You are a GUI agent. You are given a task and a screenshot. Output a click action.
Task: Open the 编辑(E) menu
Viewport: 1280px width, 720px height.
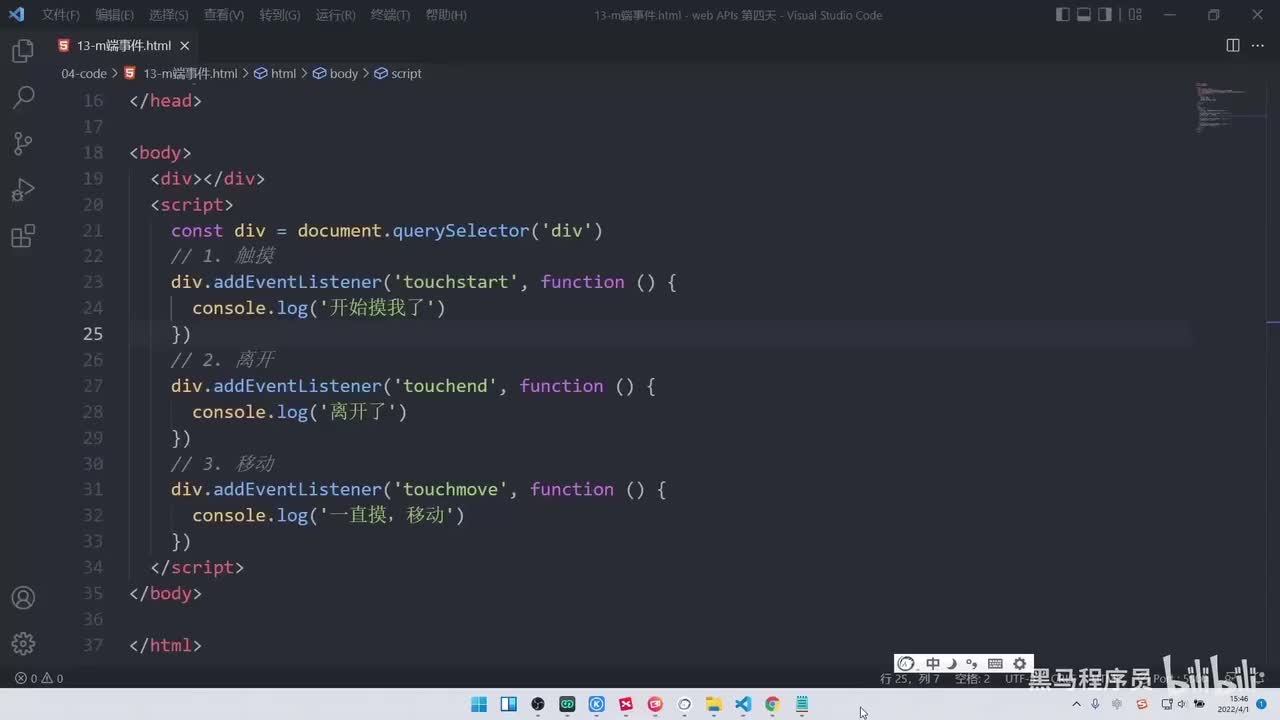point(115,15)
